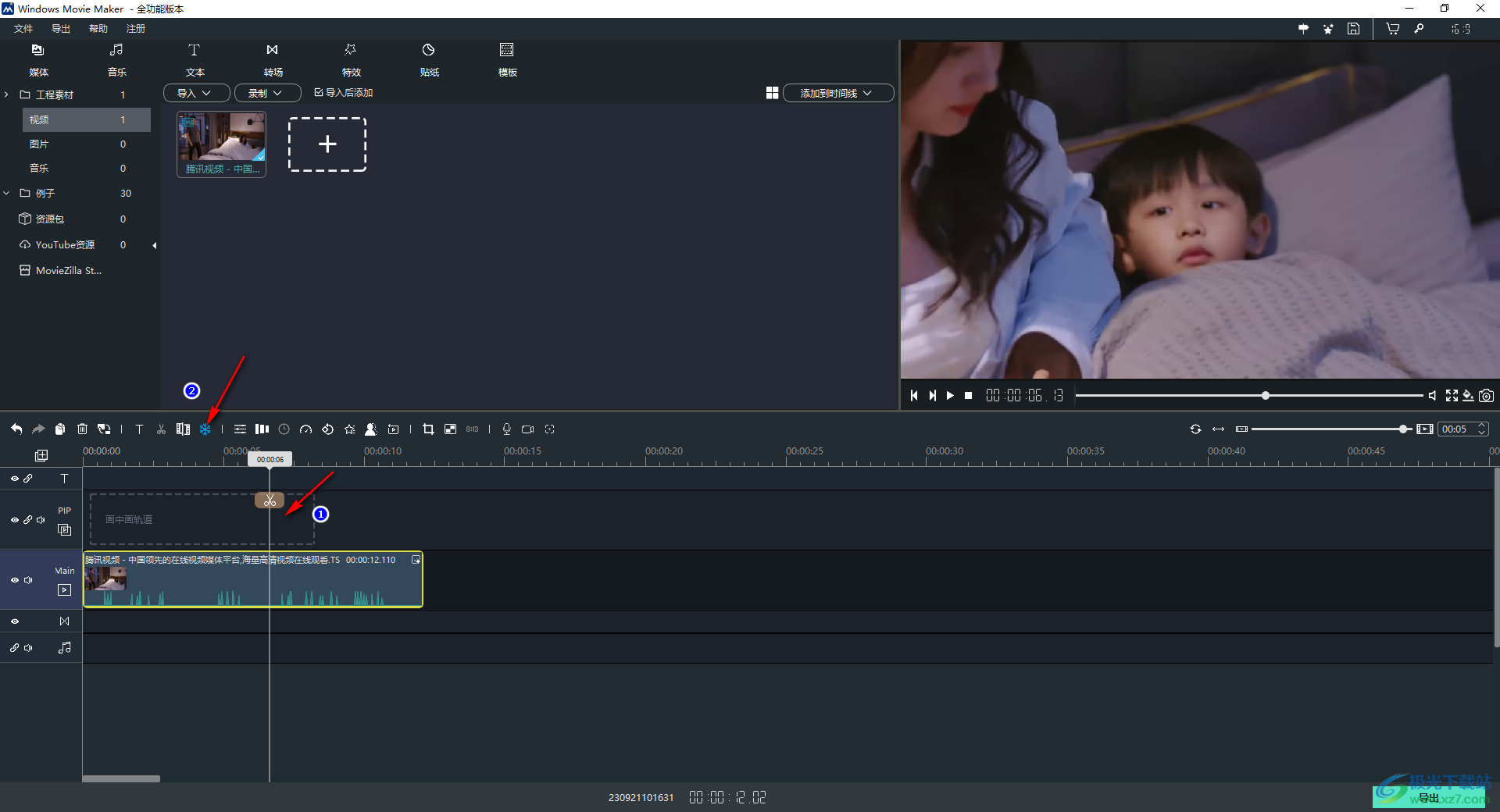The height and width of the screenshot is (812, 1500).
Task: Hide the PIP track with eye icon
Action: (x=14, y=520)
